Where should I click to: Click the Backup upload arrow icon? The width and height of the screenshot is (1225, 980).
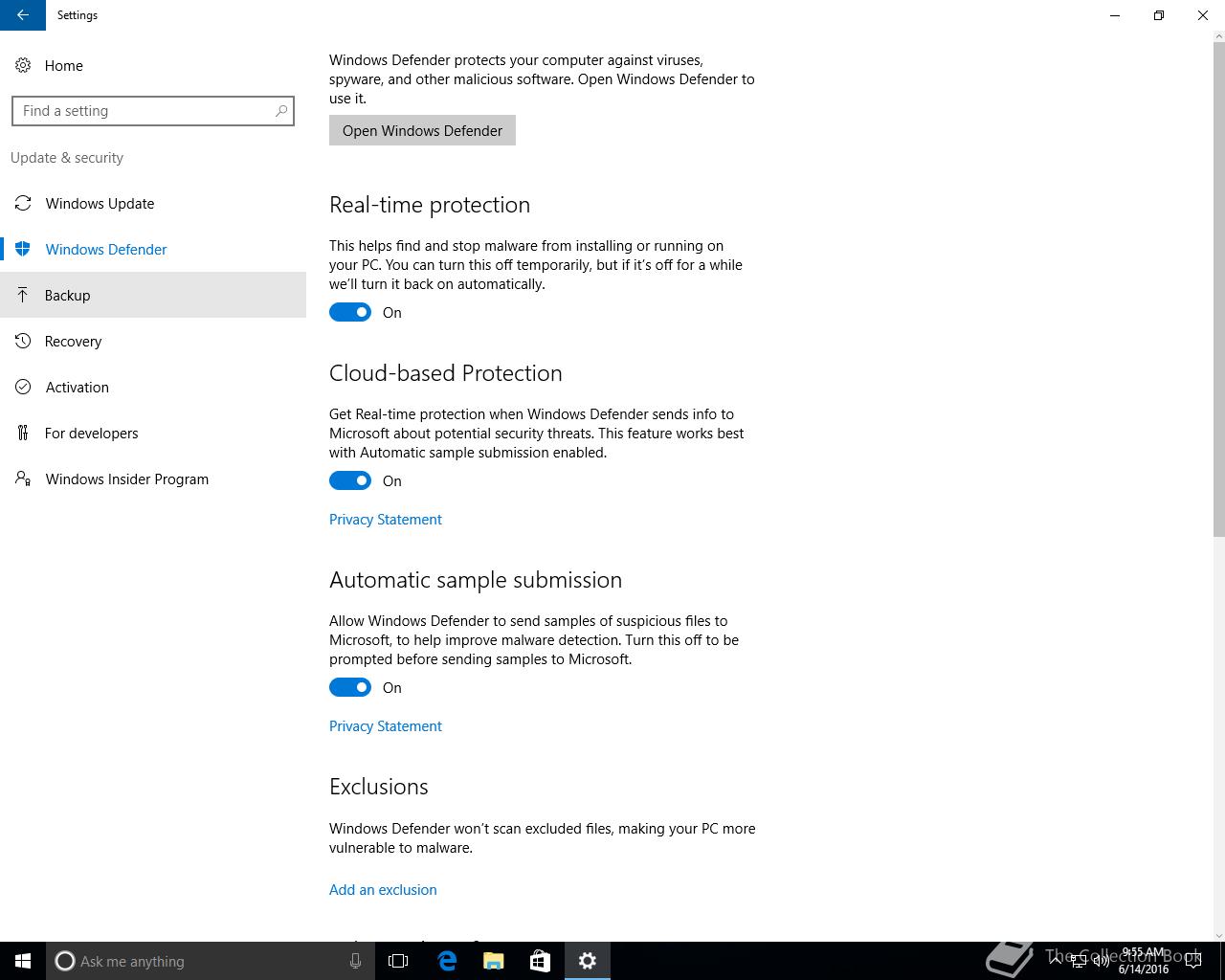(23, 295)
